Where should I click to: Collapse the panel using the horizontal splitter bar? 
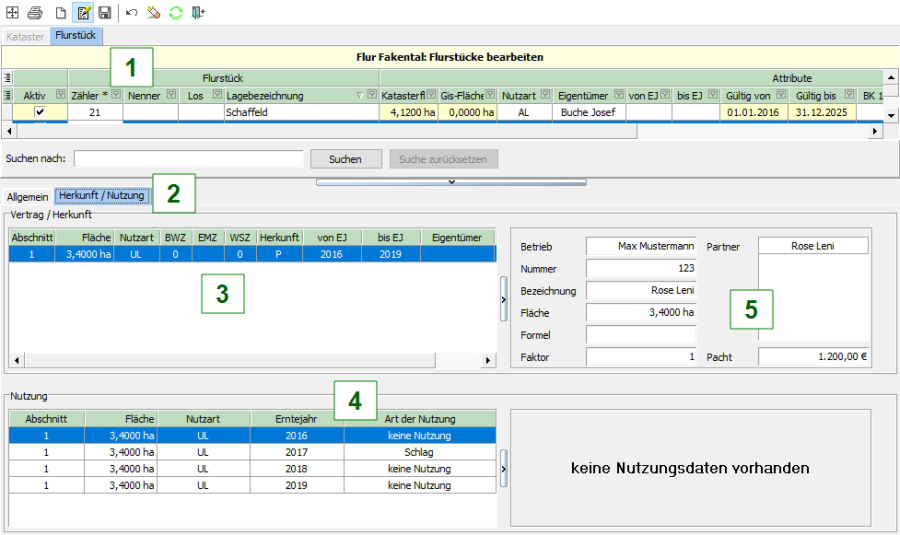click(450, 182)
